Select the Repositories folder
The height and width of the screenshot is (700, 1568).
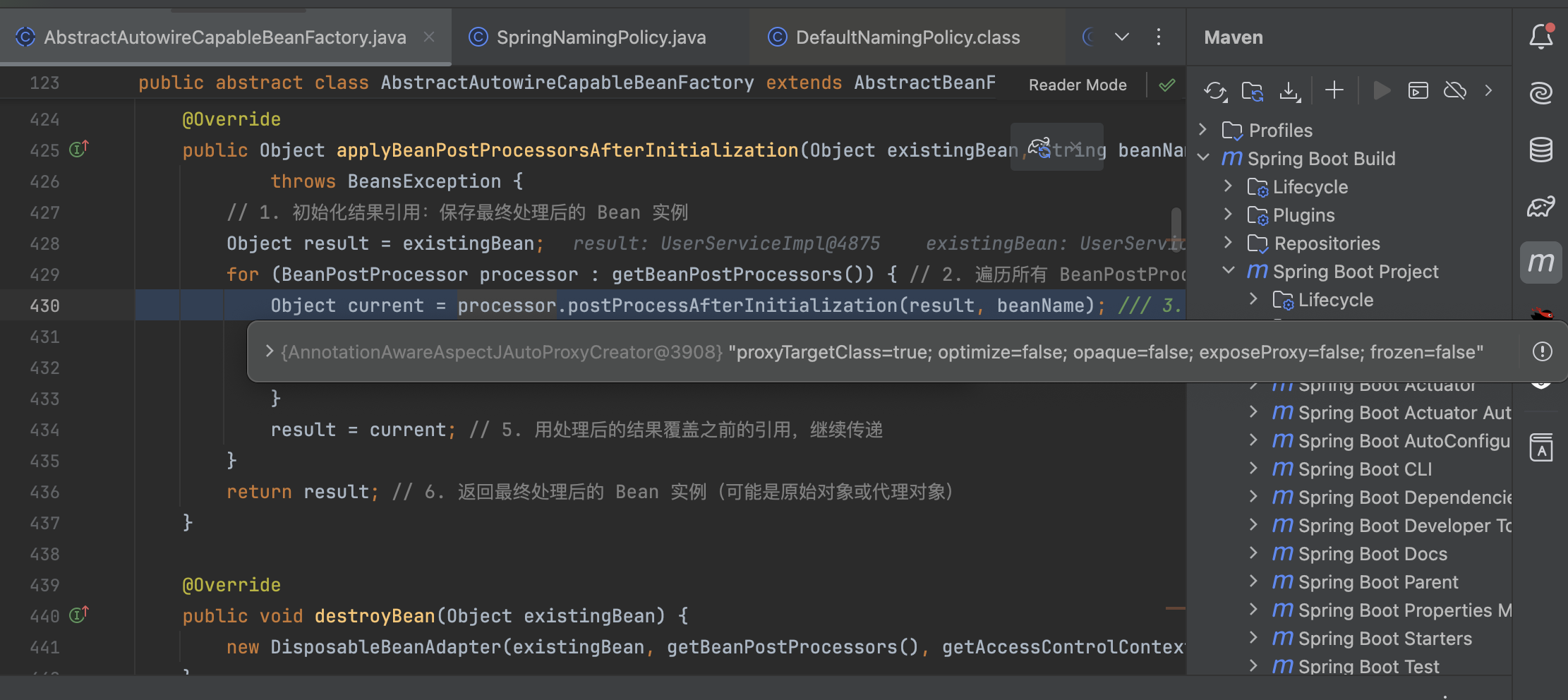1327,243
